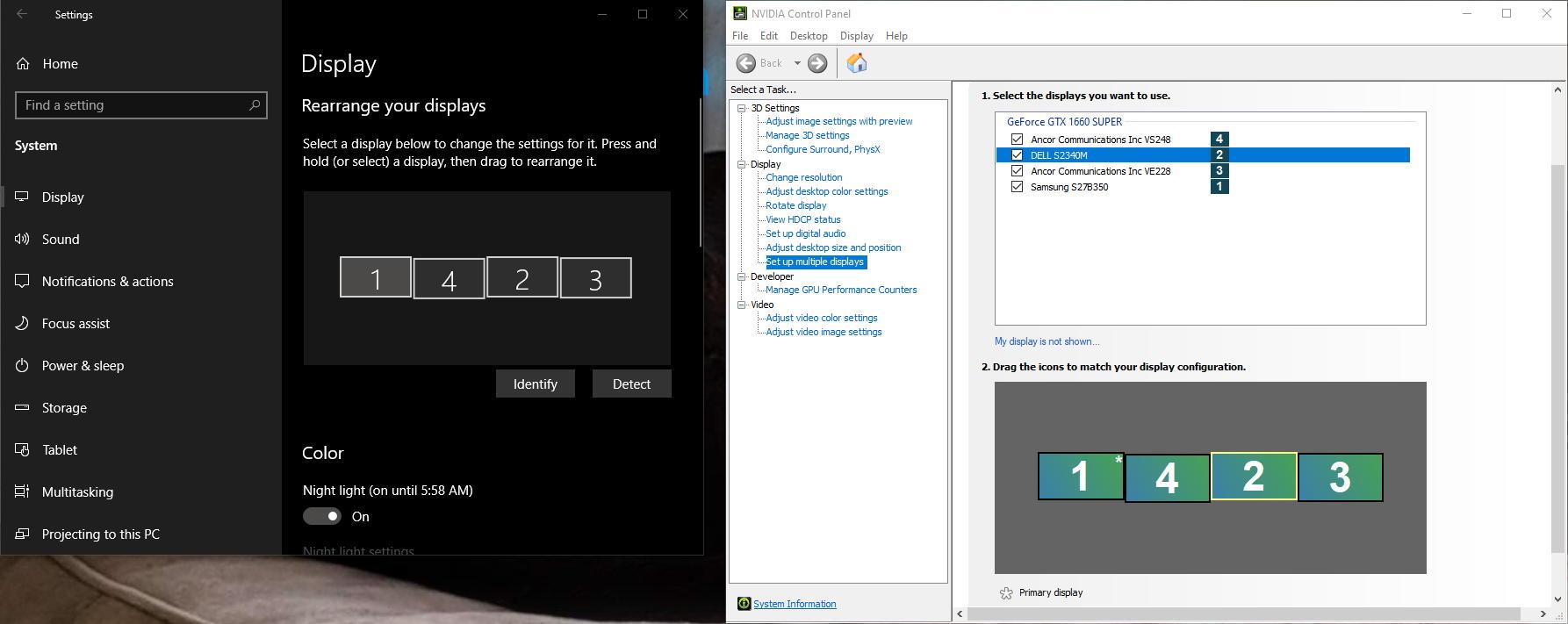
Task: Select NVIDIA display icon 1
Action: click(x=1081, y=477)
